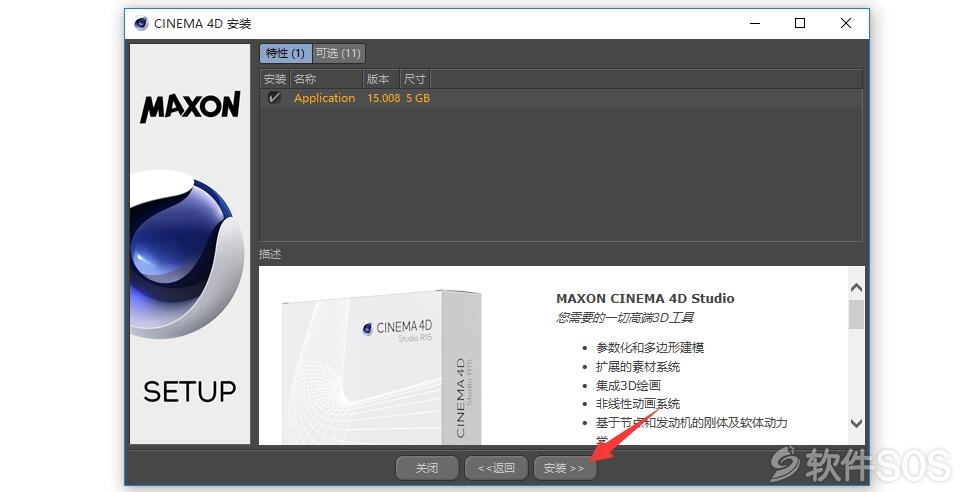Screen dimensions: 966x492
Task: Maximize the CINEMA 4D 安装 window
Action: click(x=800, y=23)
